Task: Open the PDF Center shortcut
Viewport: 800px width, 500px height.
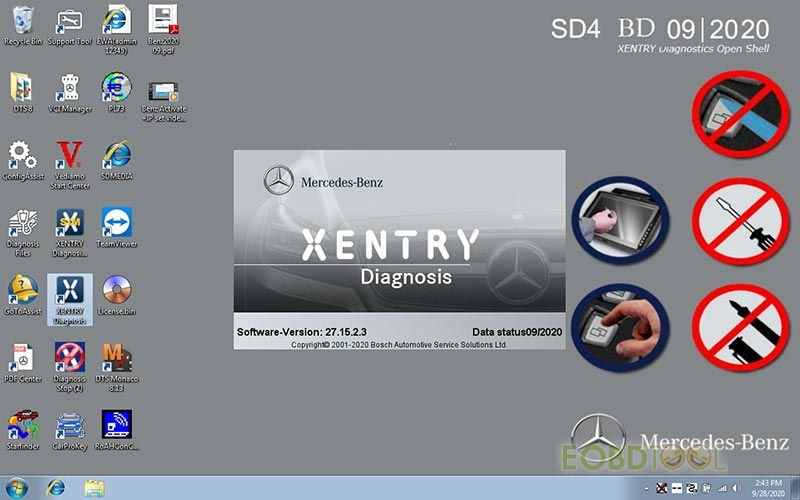Action: 23,363
